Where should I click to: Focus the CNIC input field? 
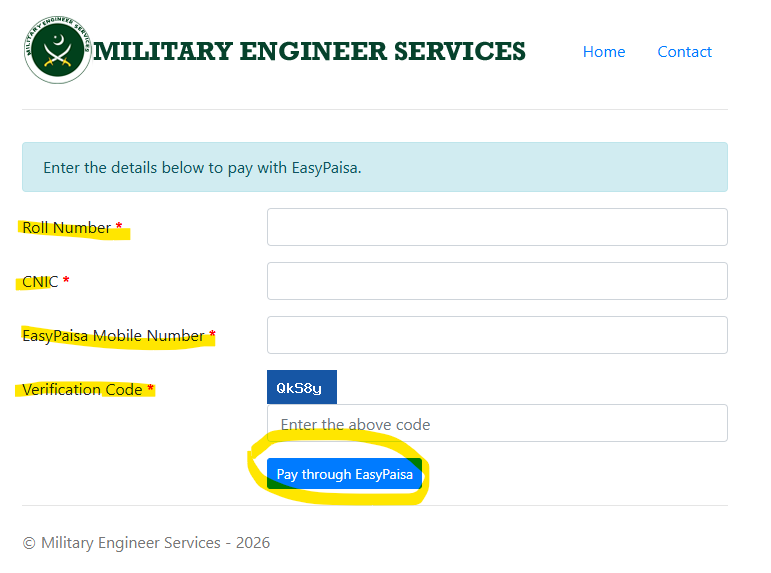click(497, 281)
